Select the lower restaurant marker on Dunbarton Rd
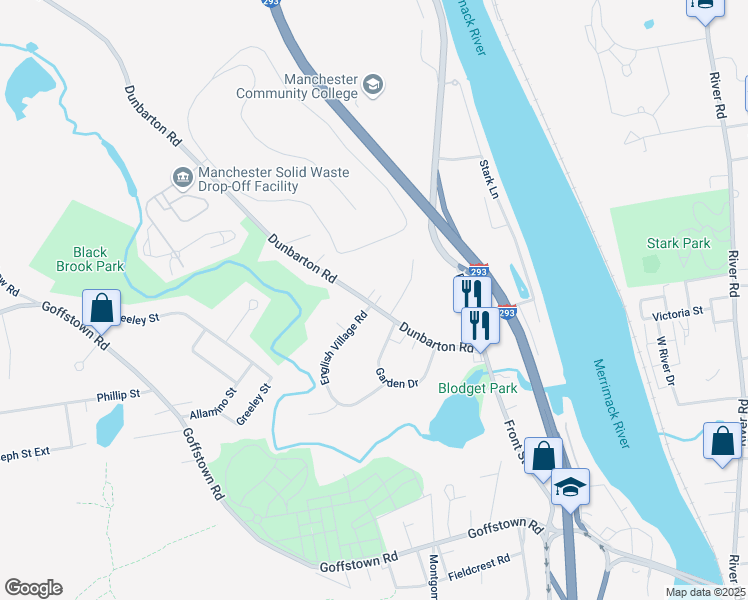The height and width of the screenshot is (600, 748). (x=480, y=328)
